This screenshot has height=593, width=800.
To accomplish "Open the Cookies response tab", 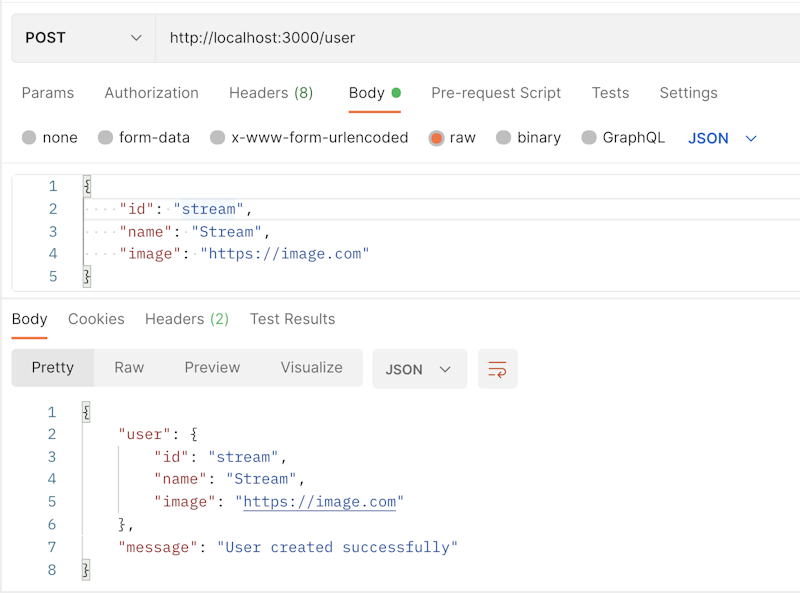I will 96,319.
